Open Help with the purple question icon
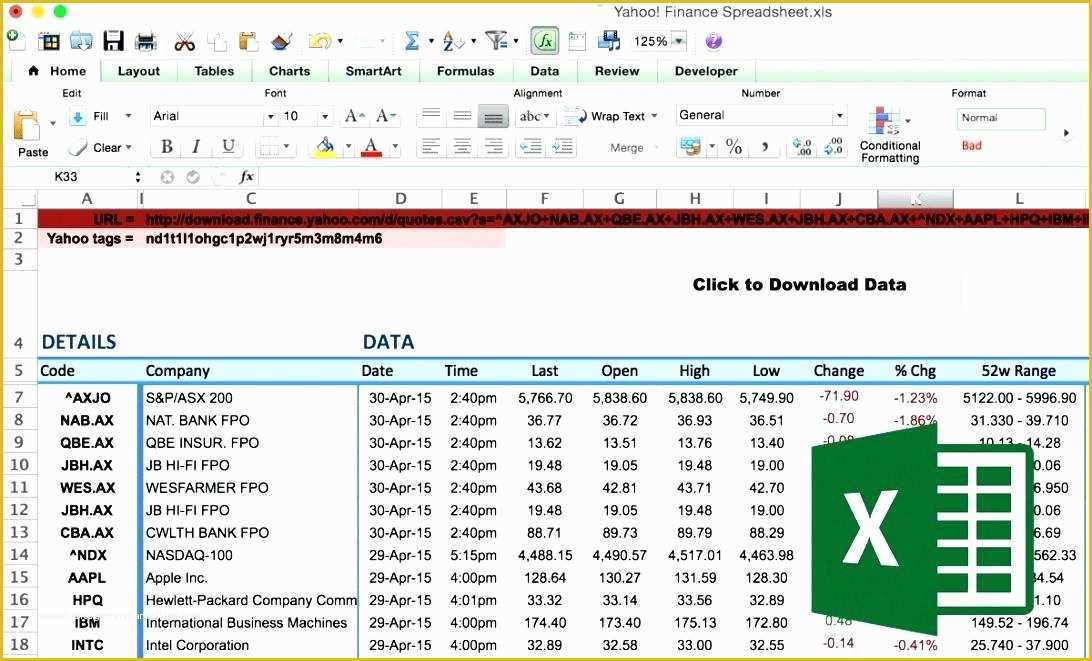Viewport: 1092px width, 661px height. coord(714,42)
